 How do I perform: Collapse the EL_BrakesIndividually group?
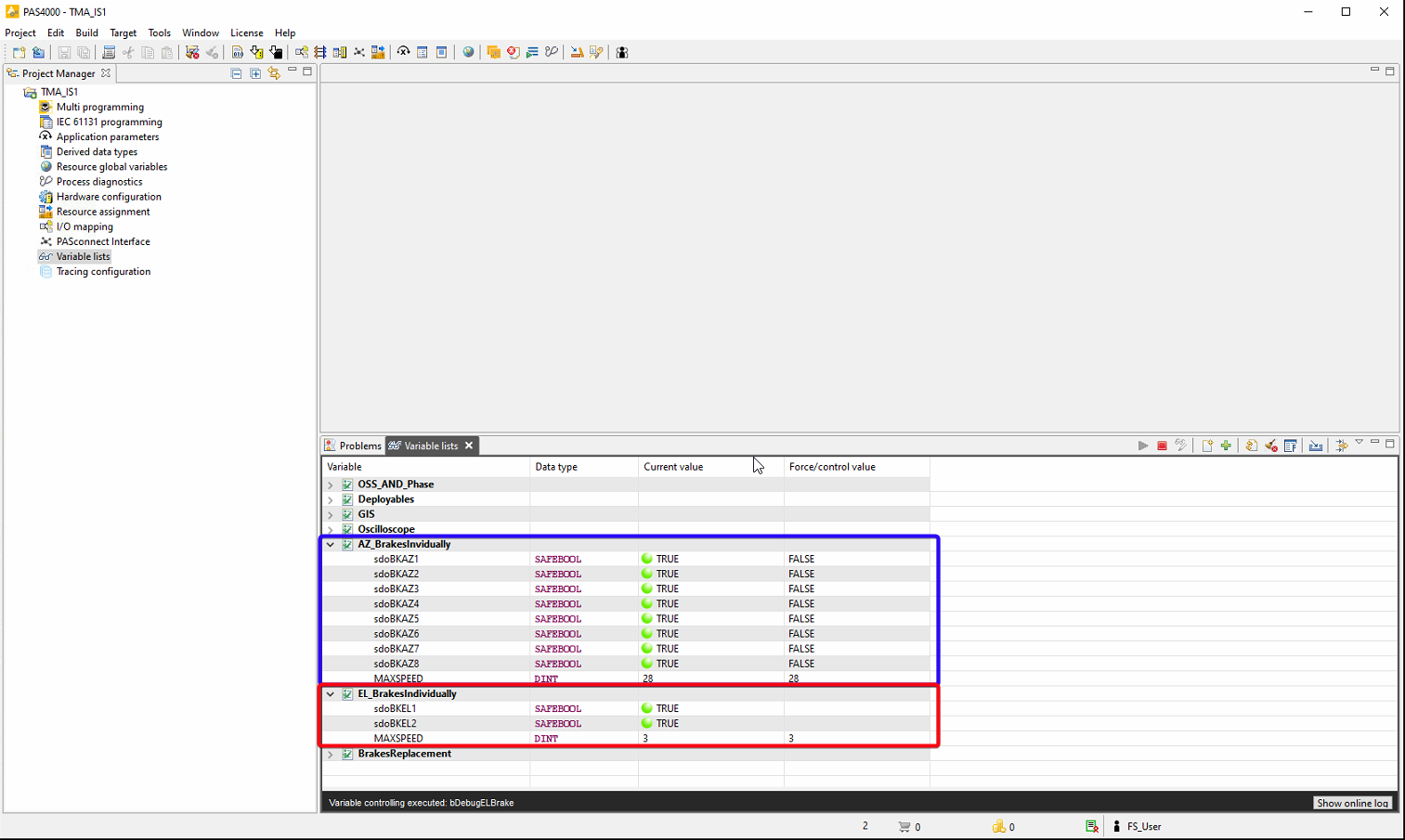coord(331,694)
